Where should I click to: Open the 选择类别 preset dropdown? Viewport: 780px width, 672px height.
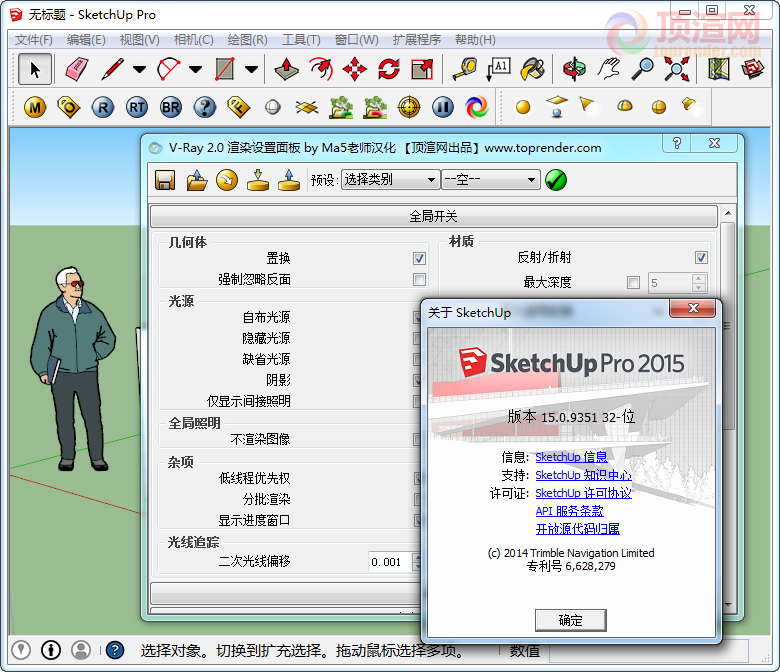click(x=390, y=180)
